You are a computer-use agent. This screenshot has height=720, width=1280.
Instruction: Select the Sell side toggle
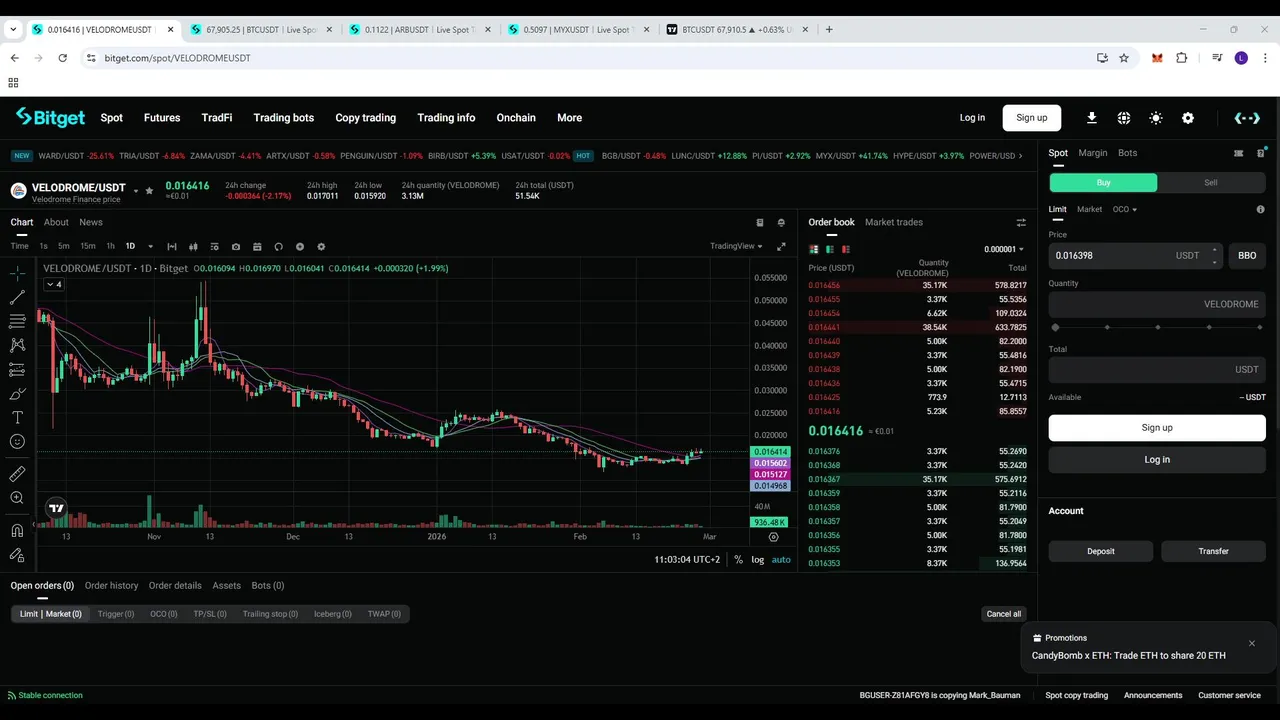point(1211,183)
